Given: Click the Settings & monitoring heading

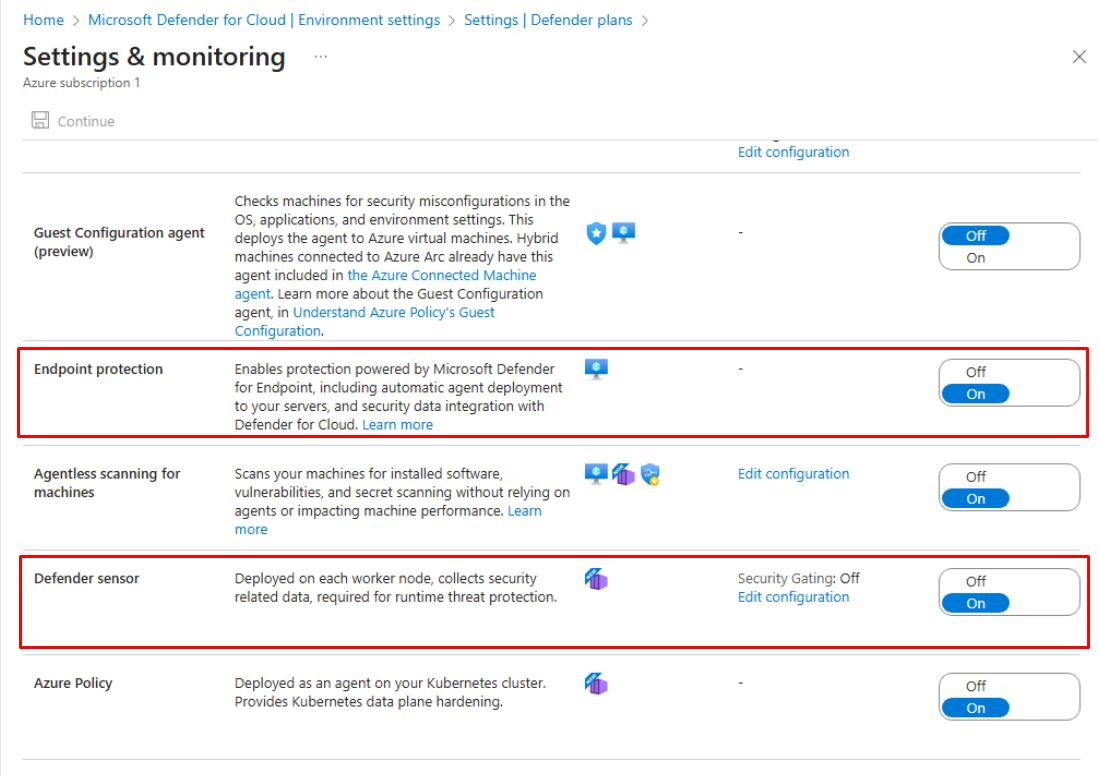Looking at the screenshot, I should pyautogui.click(x=154, y=57).
